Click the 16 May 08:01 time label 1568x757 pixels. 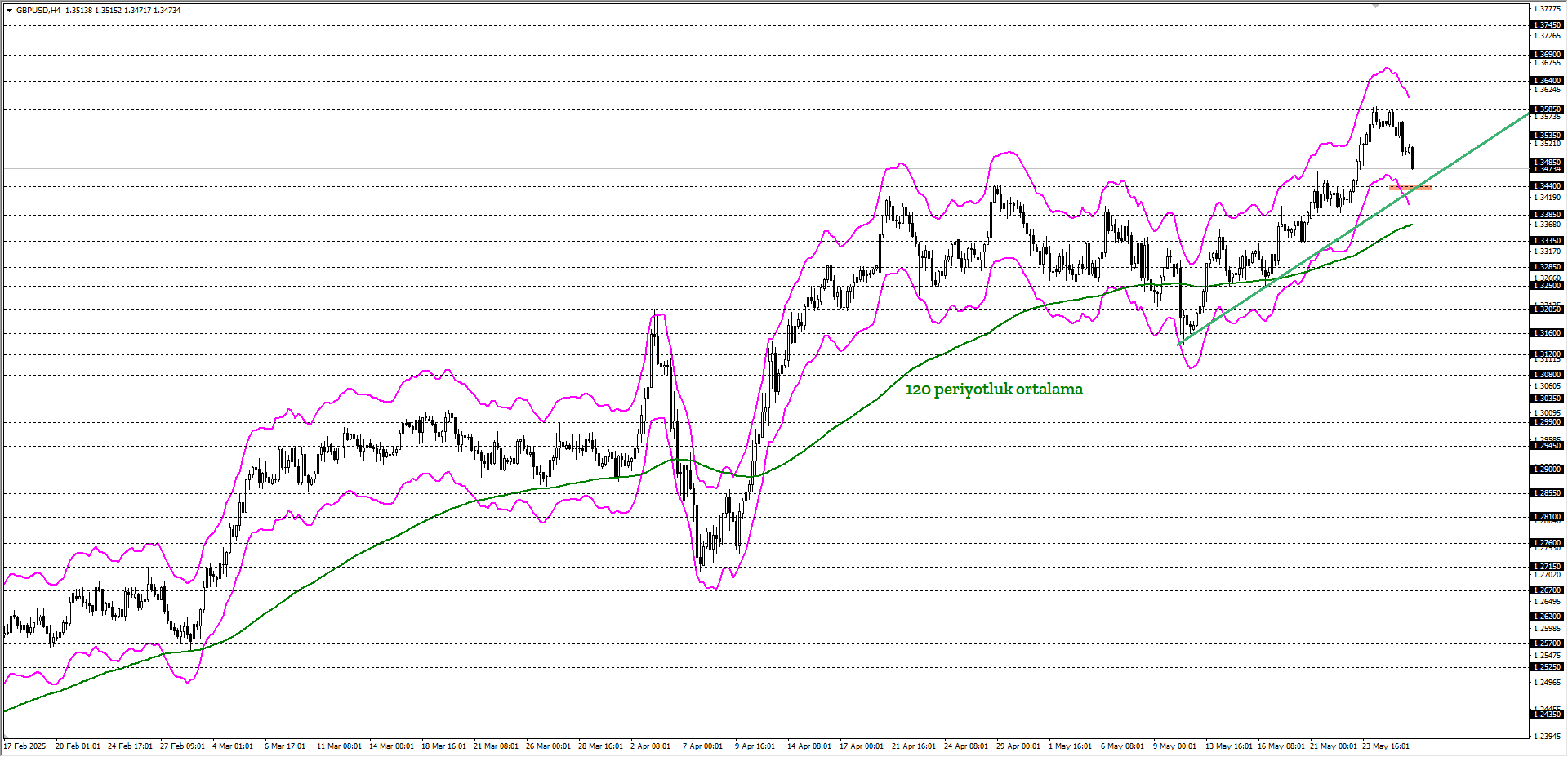click(x=1281, y=746)
